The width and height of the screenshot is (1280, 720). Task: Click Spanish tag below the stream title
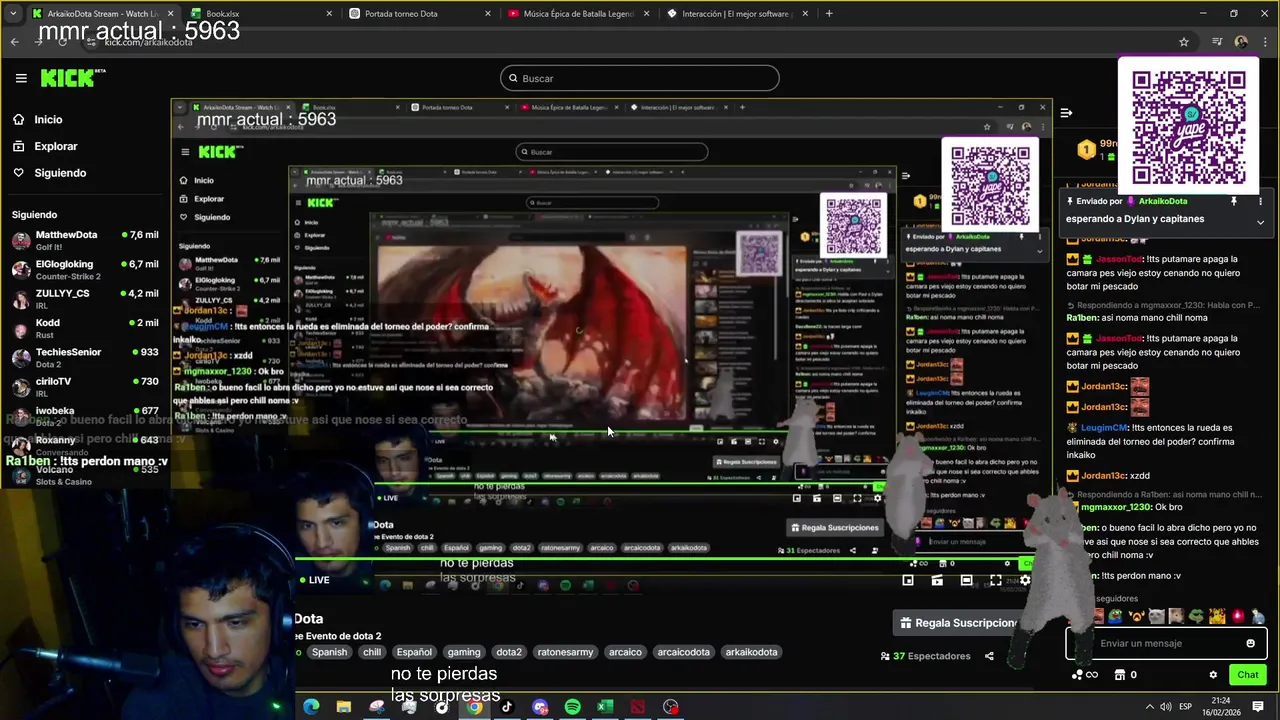point(329,652)
